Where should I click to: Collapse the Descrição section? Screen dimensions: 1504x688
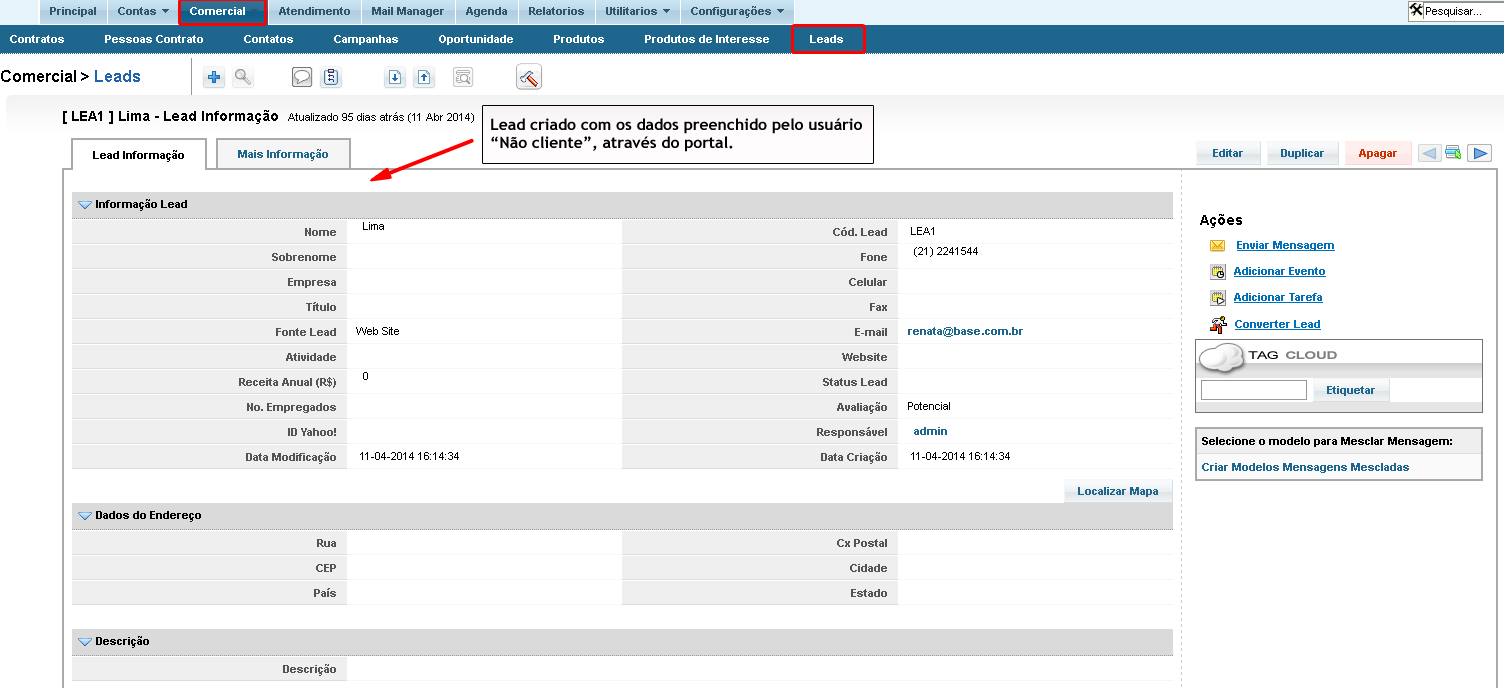click(85, 642)
